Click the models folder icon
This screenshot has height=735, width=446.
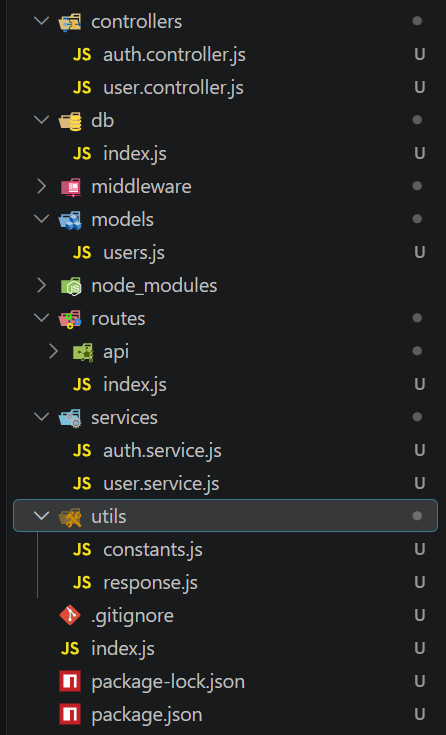pos(70,220)
